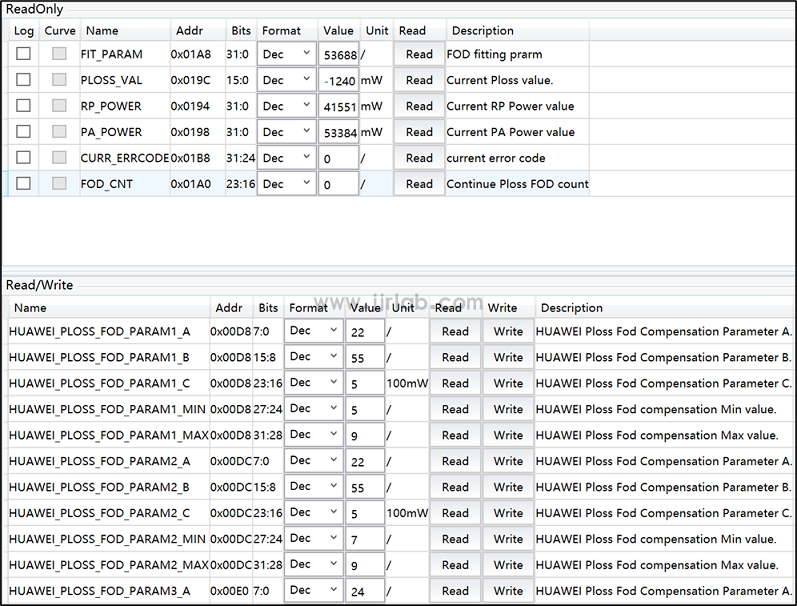Open the Format dropdown for FIT_PARAM
The image size is (797, 606).
point(287,54)
